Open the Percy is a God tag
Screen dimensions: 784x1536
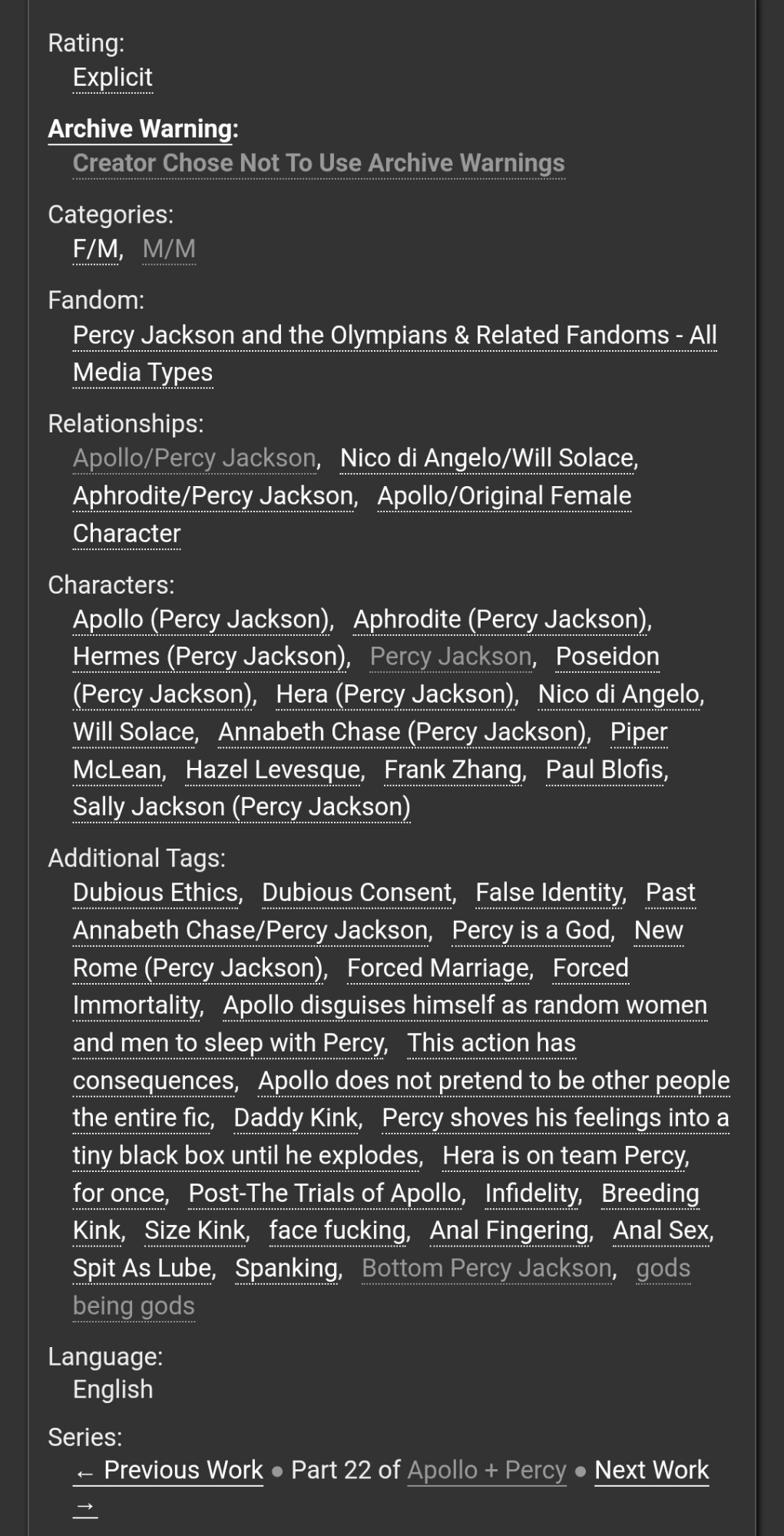click(532, 931)
